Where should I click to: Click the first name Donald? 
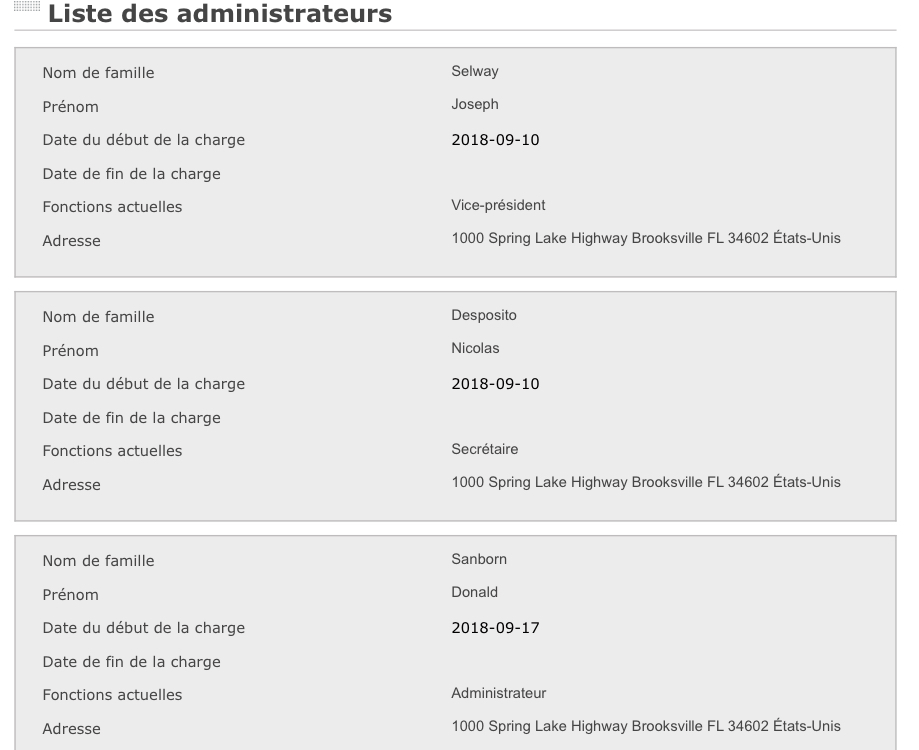[x=474, y=593]
